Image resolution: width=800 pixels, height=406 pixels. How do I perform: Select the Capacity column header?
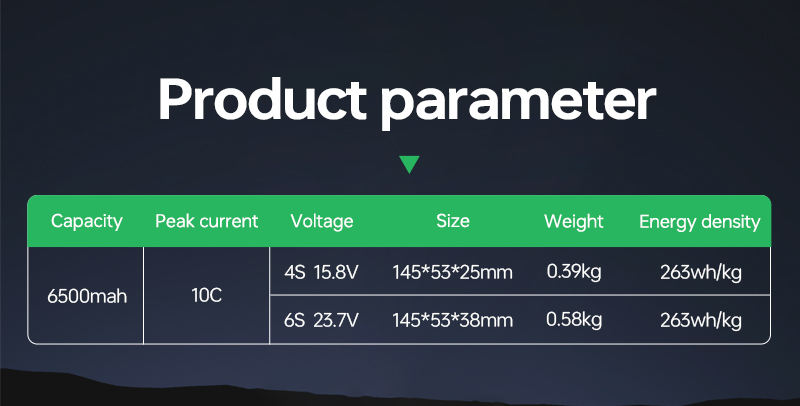tap(87, 221)
